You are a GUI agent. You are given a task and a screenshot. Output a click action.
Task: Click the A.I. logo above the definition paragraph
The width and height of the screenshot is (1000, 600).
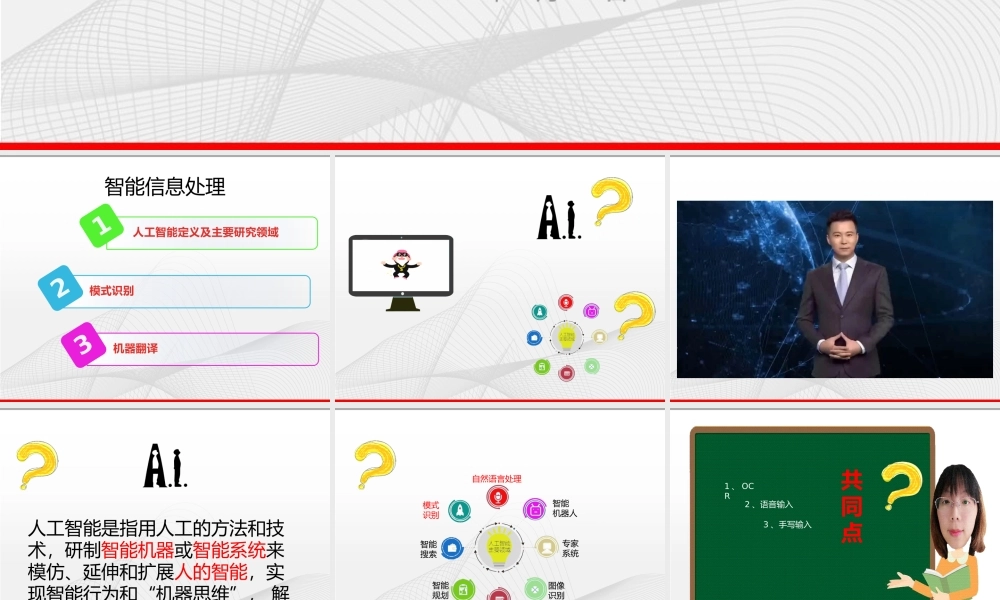pyautogui.click(x=165, y=465)
